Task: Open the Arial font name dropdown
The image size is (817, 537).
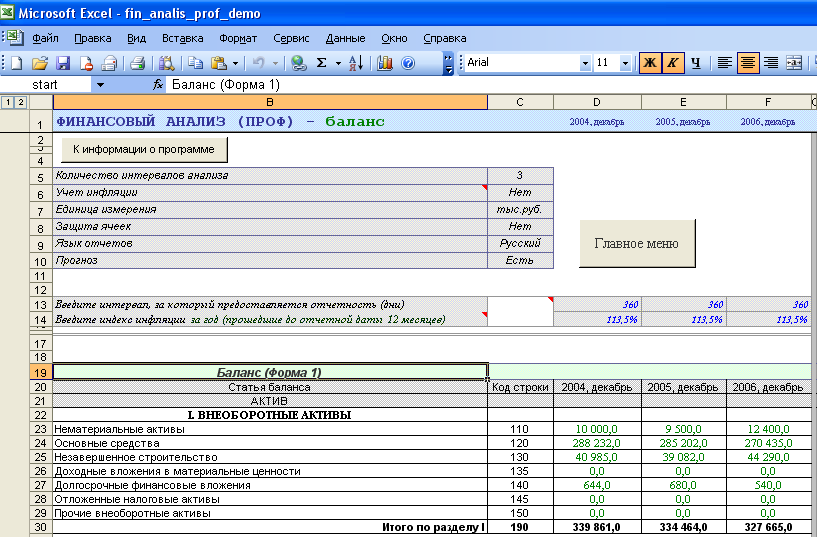Action: pyautogui.click(x=586, y=63)
